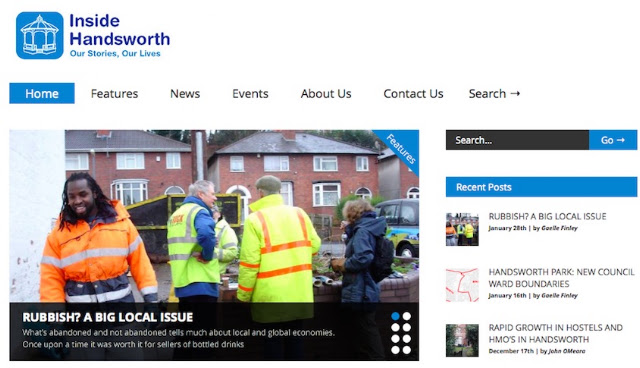
Task: Click the slider excerpt about abandoned items and economies
Action: 178,338
